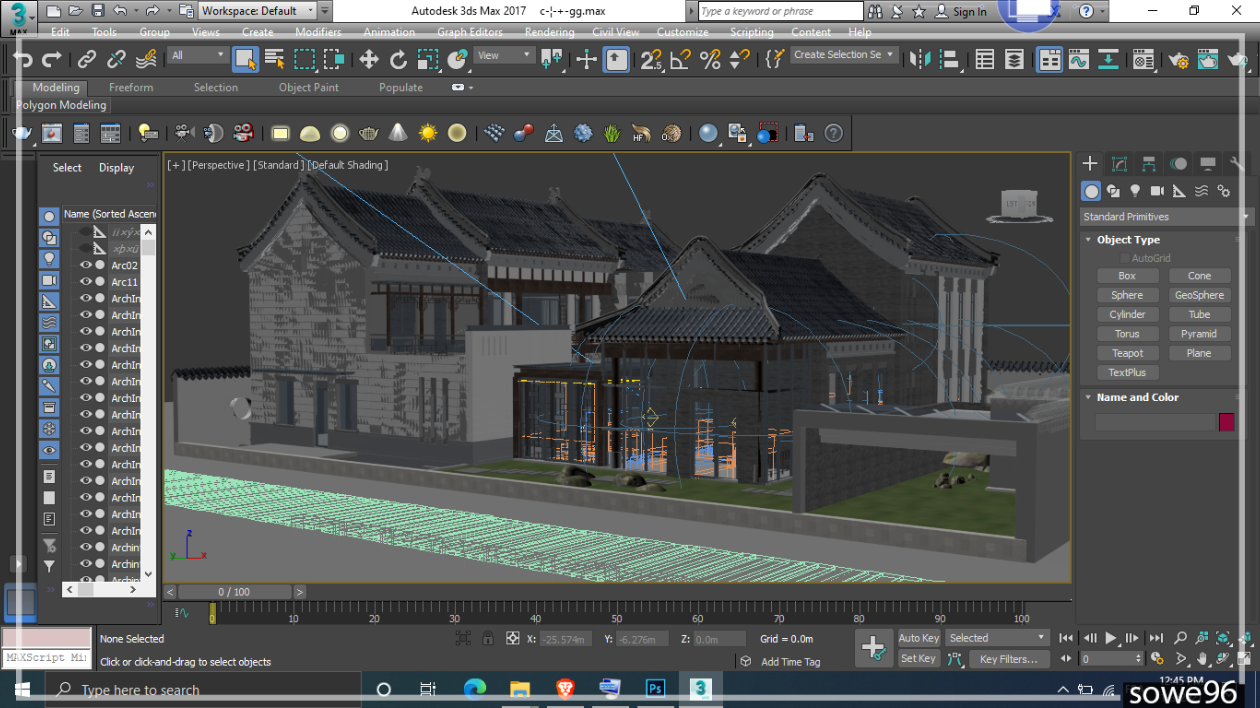Switch to the Freeform ribbon tab
Viewport: 1260px width, 708px height.
coord(131,88)
